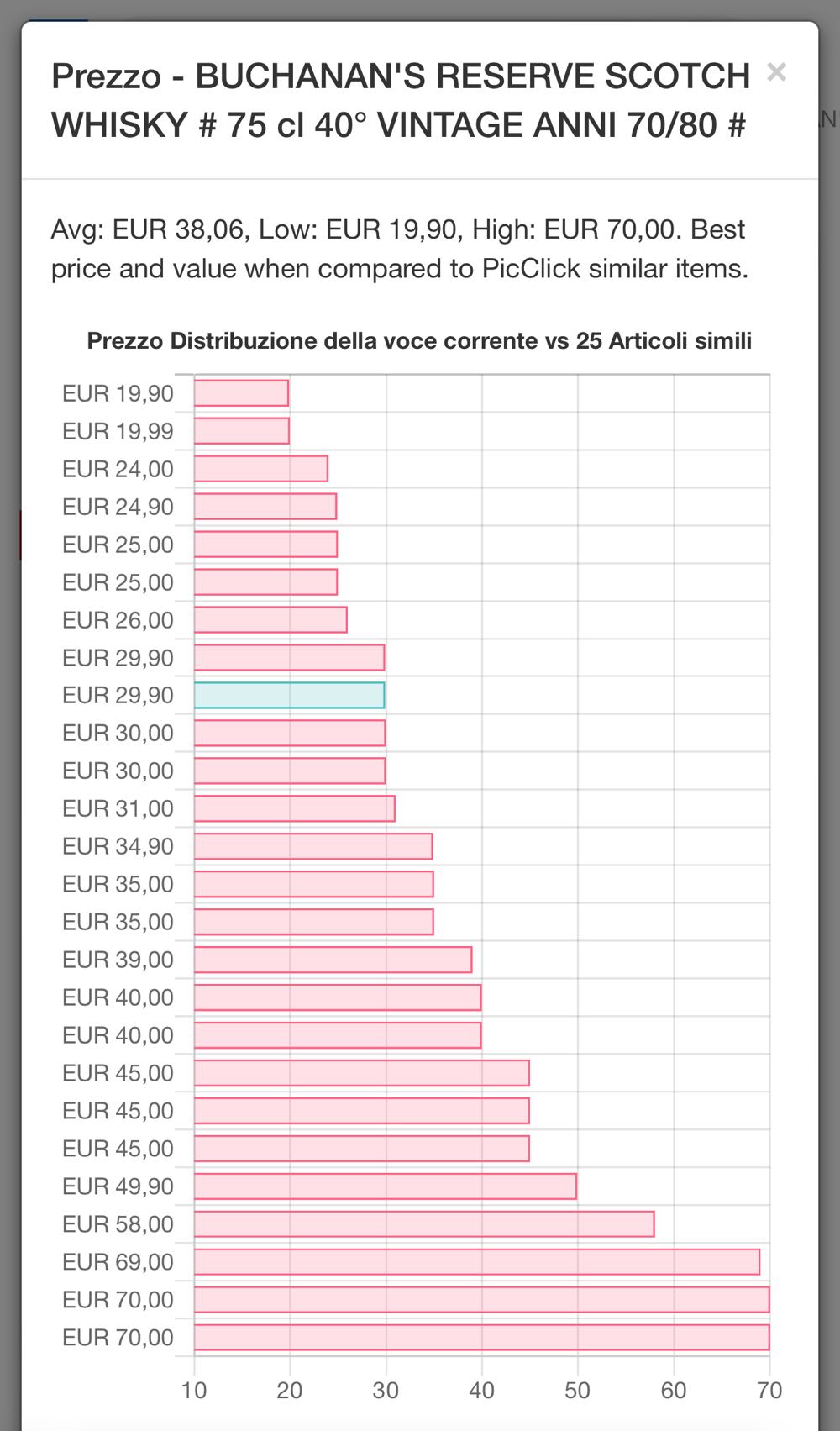
Task: Click the EUR 19,90 lowest price bar
Action: click(x=241, y=393)
